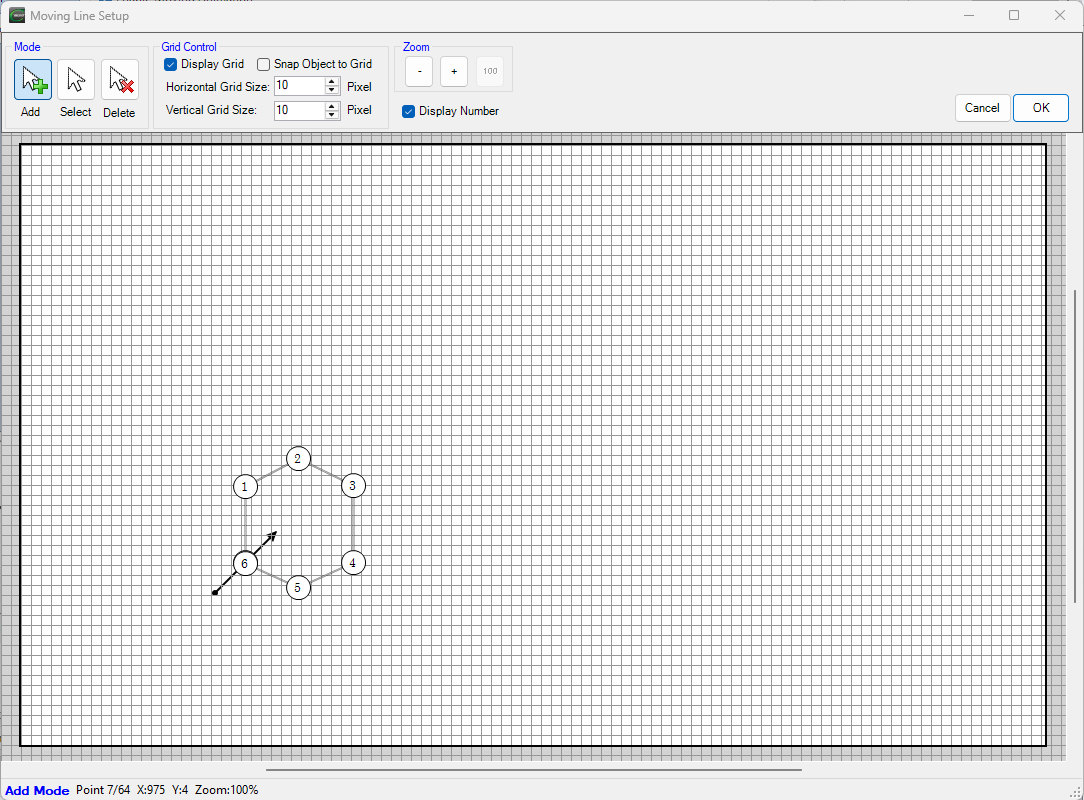Activate the Delete mode tool
The width and height of the screenshot is (1084, 800).
pyautogui.click(x=120, y=80)
